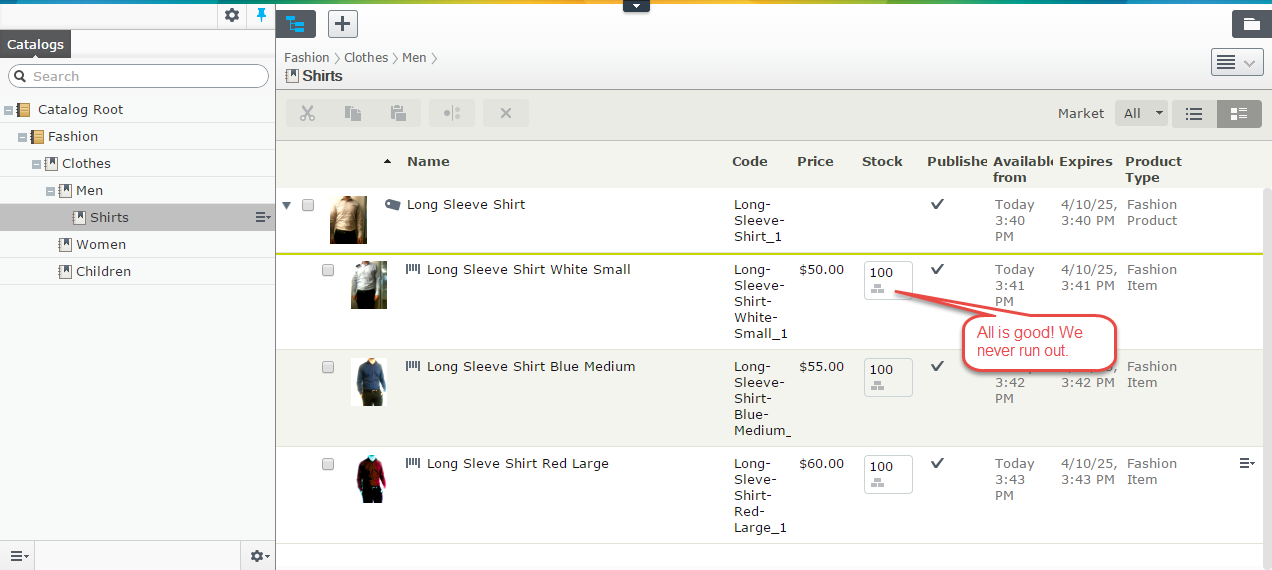The width and height of the screenshot is (1272, 570).
Task: Sort by the Name column header
Action: [x=428, y=162]
